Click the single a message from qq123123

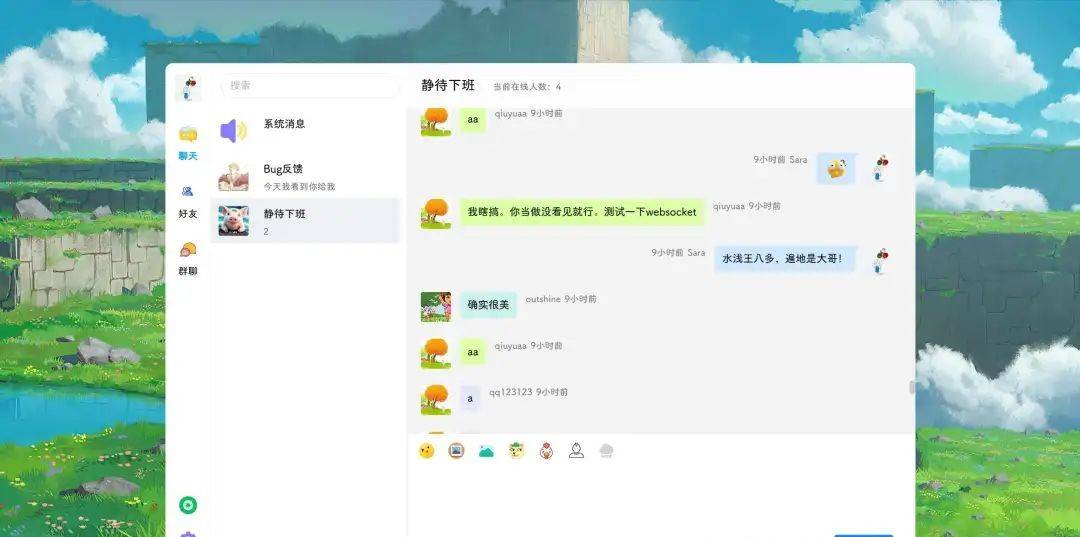point(470,399)
